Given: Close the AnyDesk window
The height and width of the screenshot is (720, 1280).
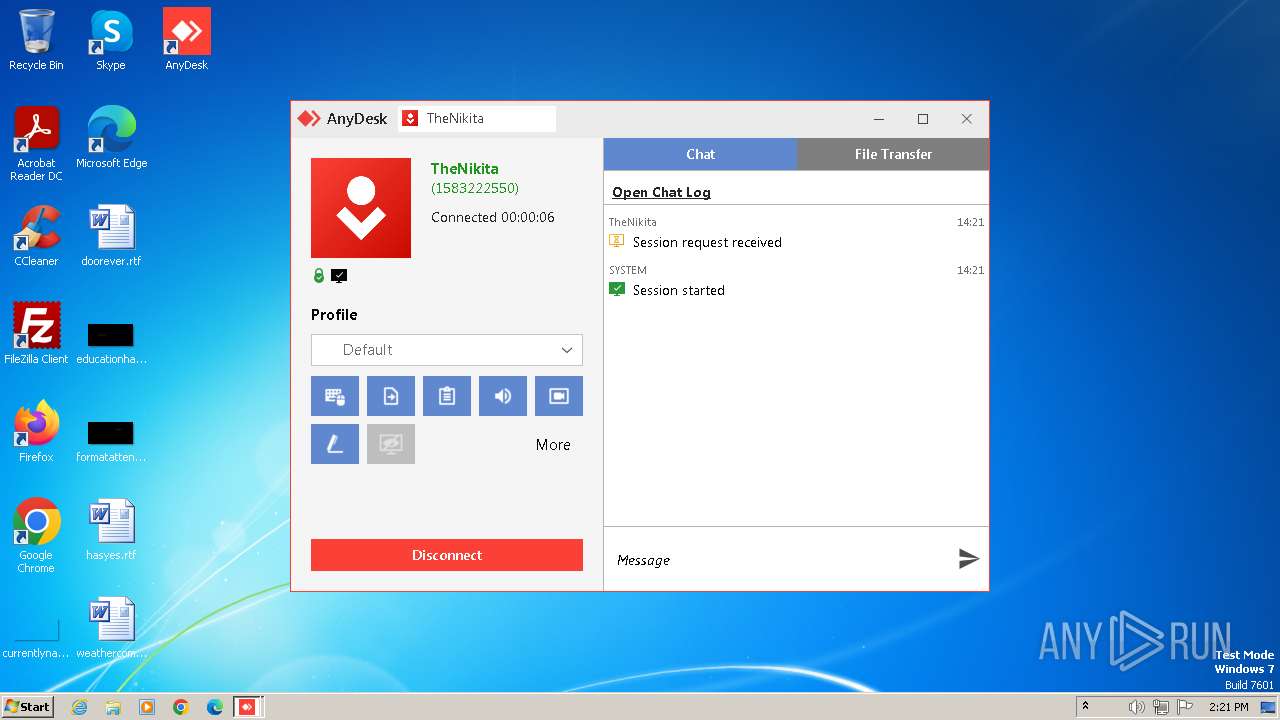Looking at the screenshot, I should coord(967,119).
